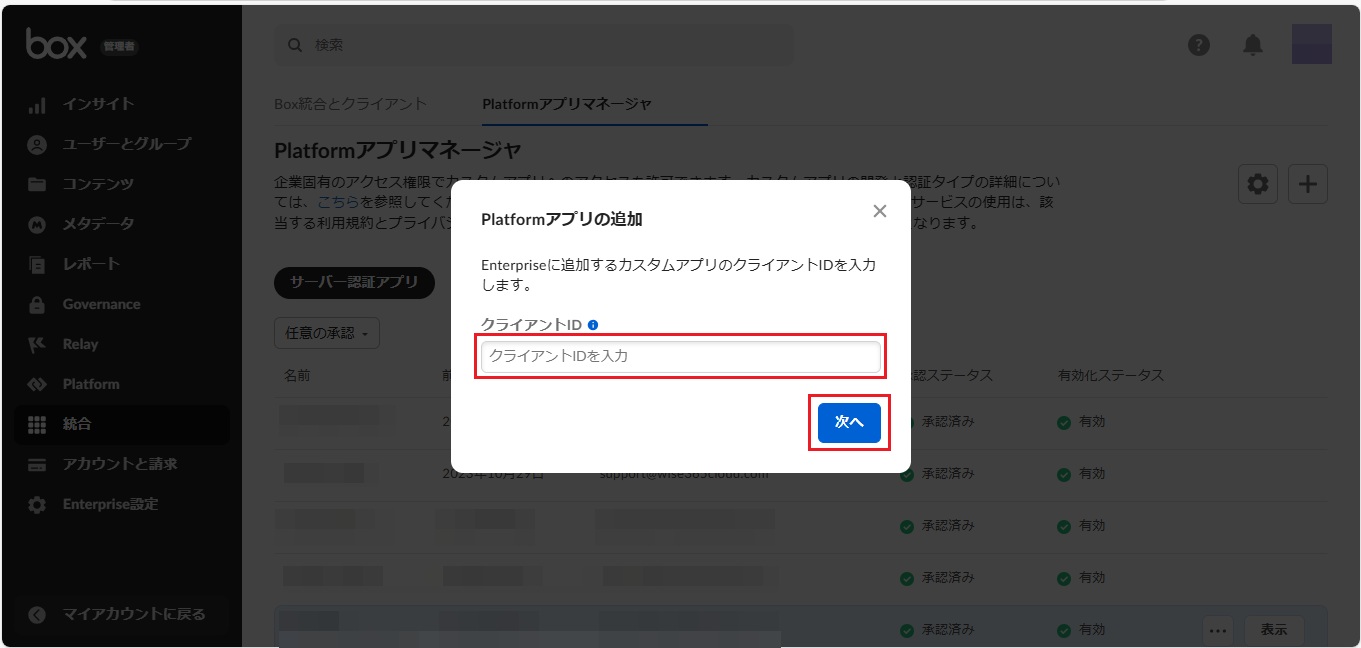Screen dimensions: 1361x648
Task: Open インサイト in the sidebar
Action: (x=98, y=104)
